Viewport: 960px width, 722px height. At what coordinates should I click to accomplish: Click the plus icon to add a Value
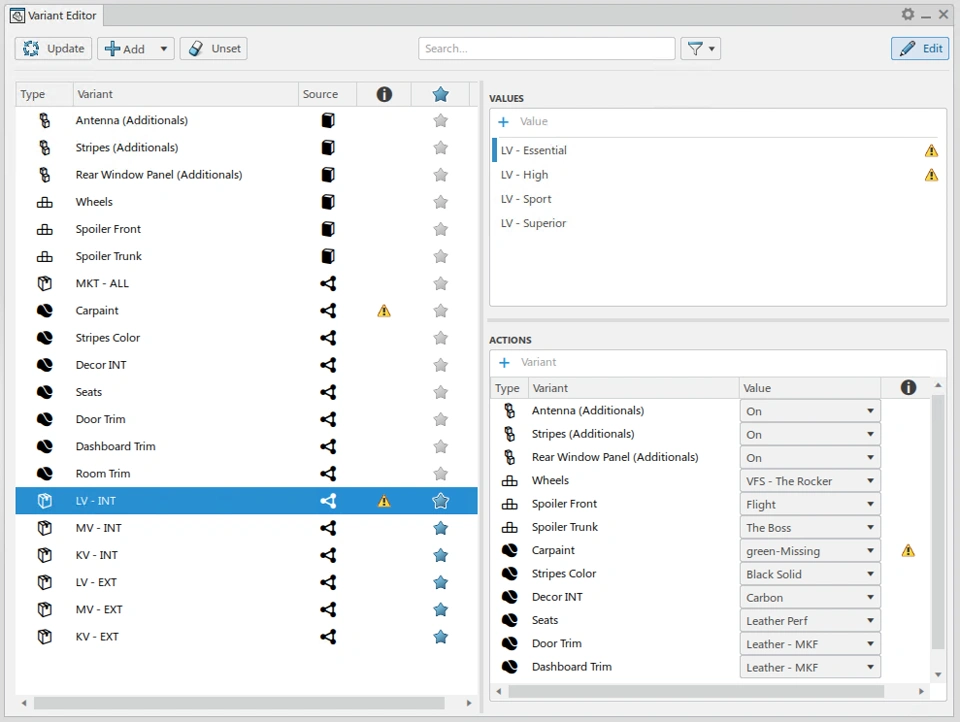click(x=503, y=122)
